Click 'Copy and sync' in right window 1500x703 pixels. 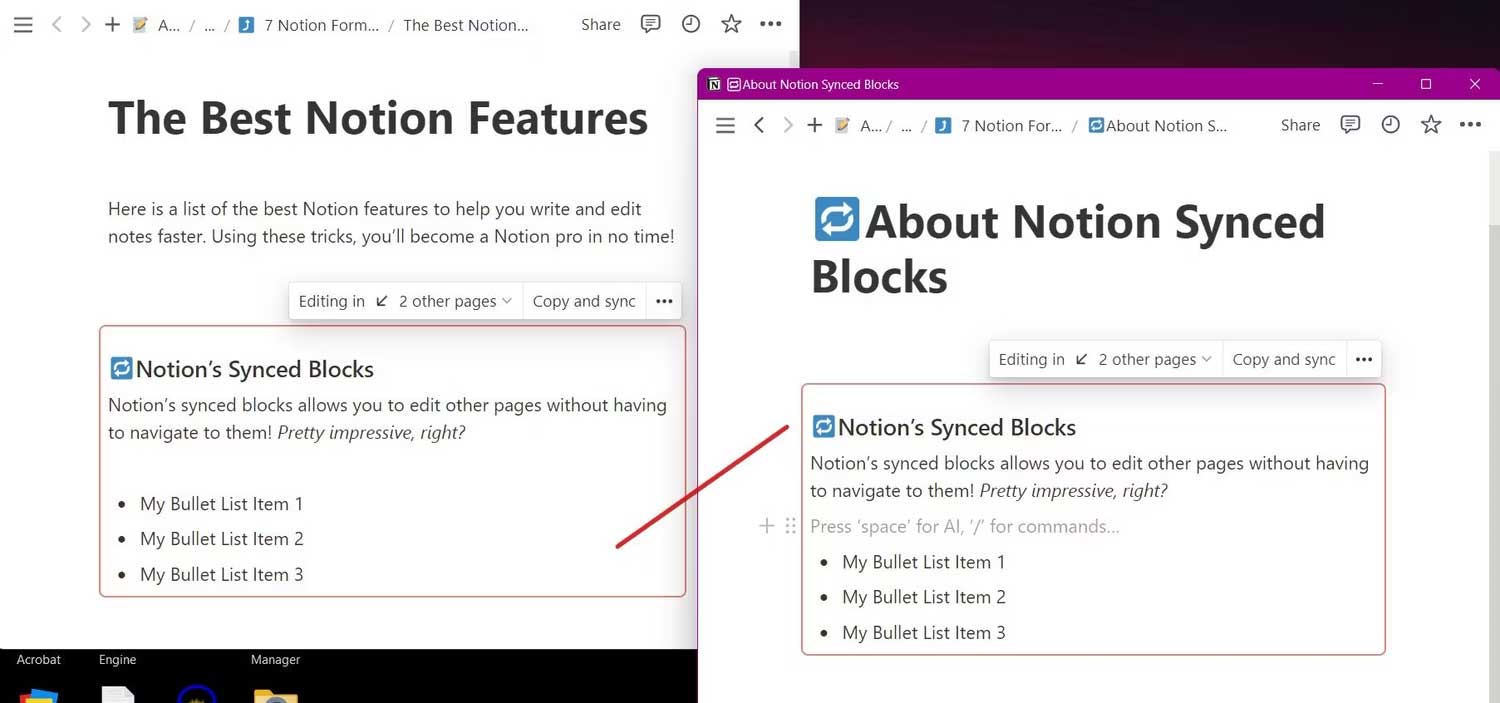pos(1284,359)
